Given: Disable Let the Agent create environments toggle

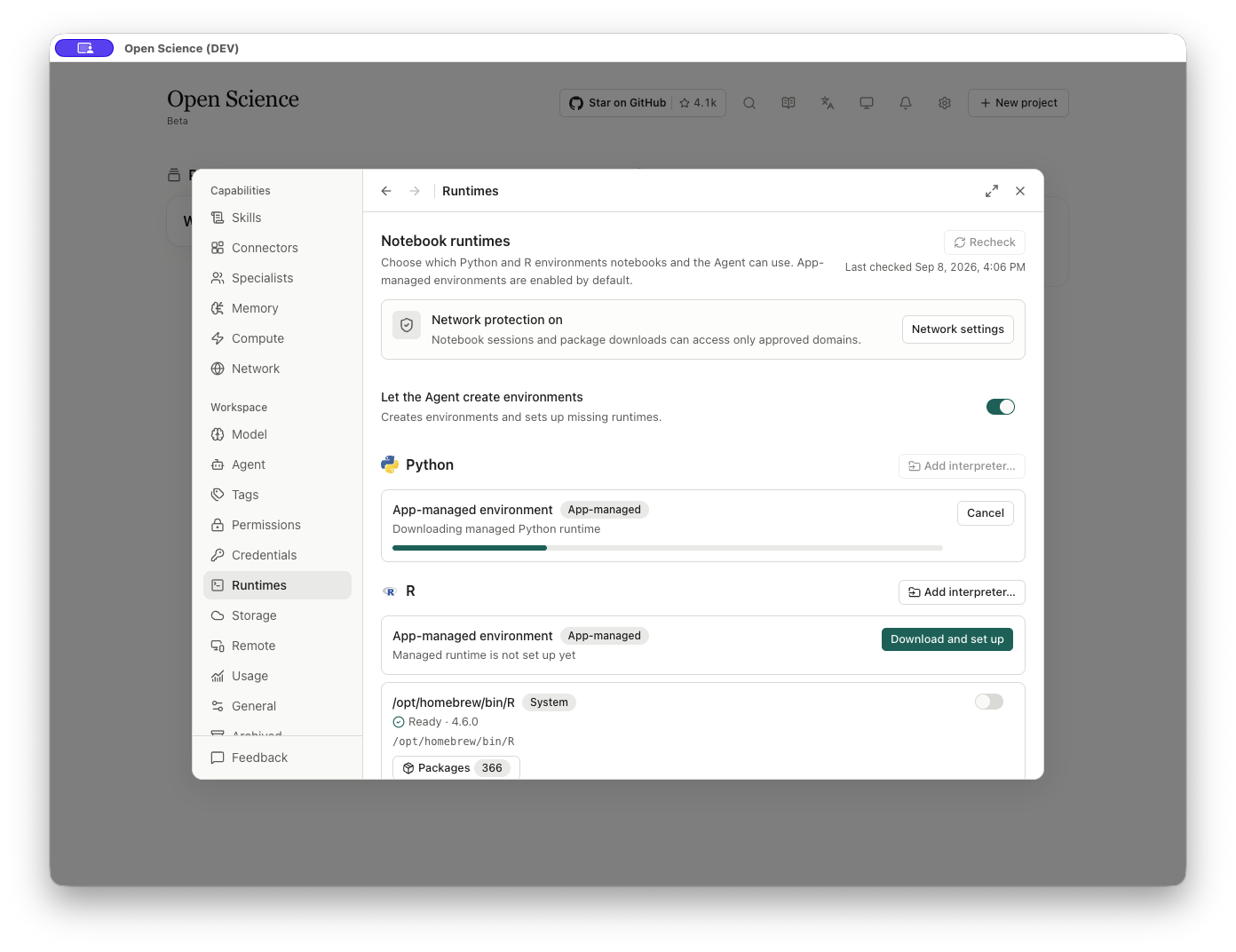Looking at the screenshot, I should coord(1001,407).
